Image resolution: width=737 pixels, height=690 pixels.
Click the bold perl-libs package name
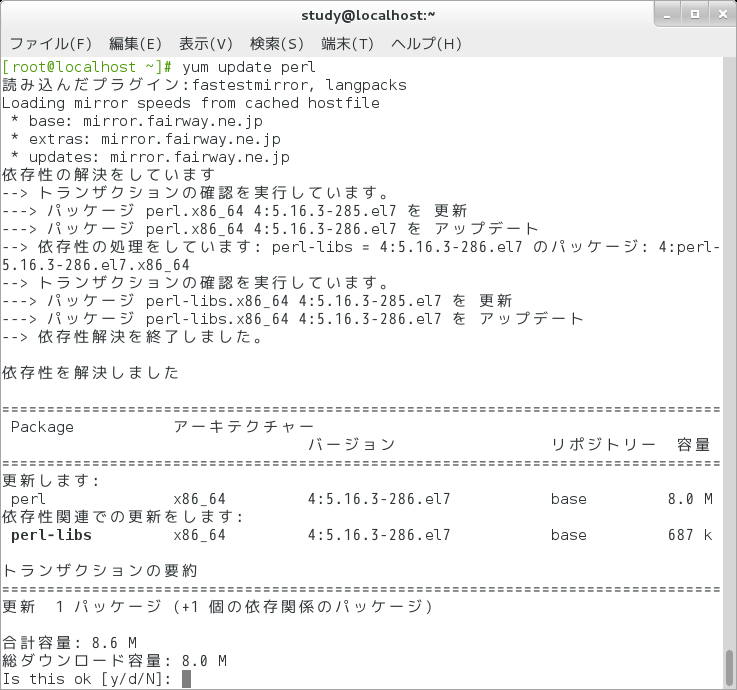pyautogui.click(x=51, y=535)
